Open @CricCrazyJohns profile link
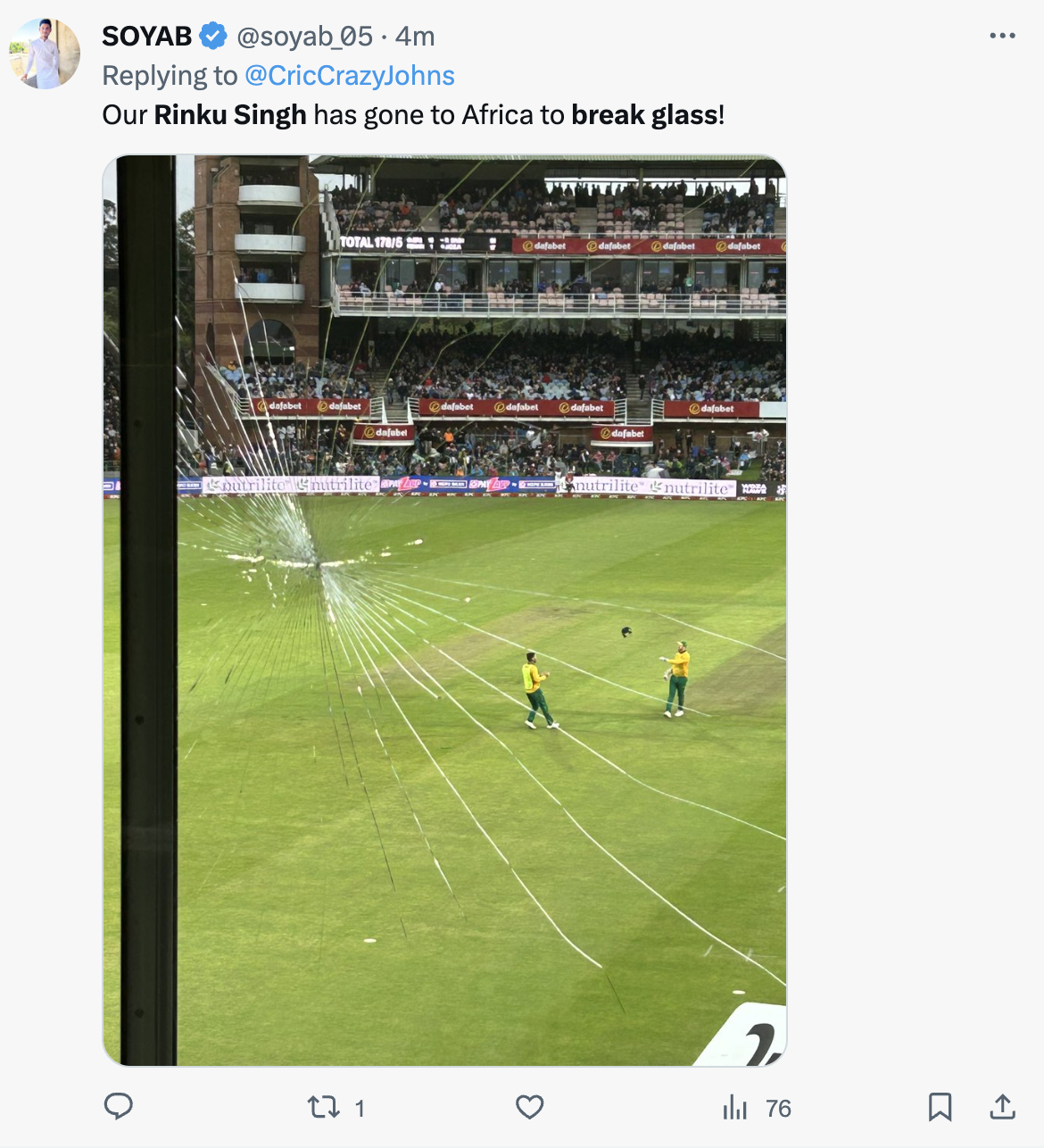1044x1148 pixels. (x=350, y=76)
